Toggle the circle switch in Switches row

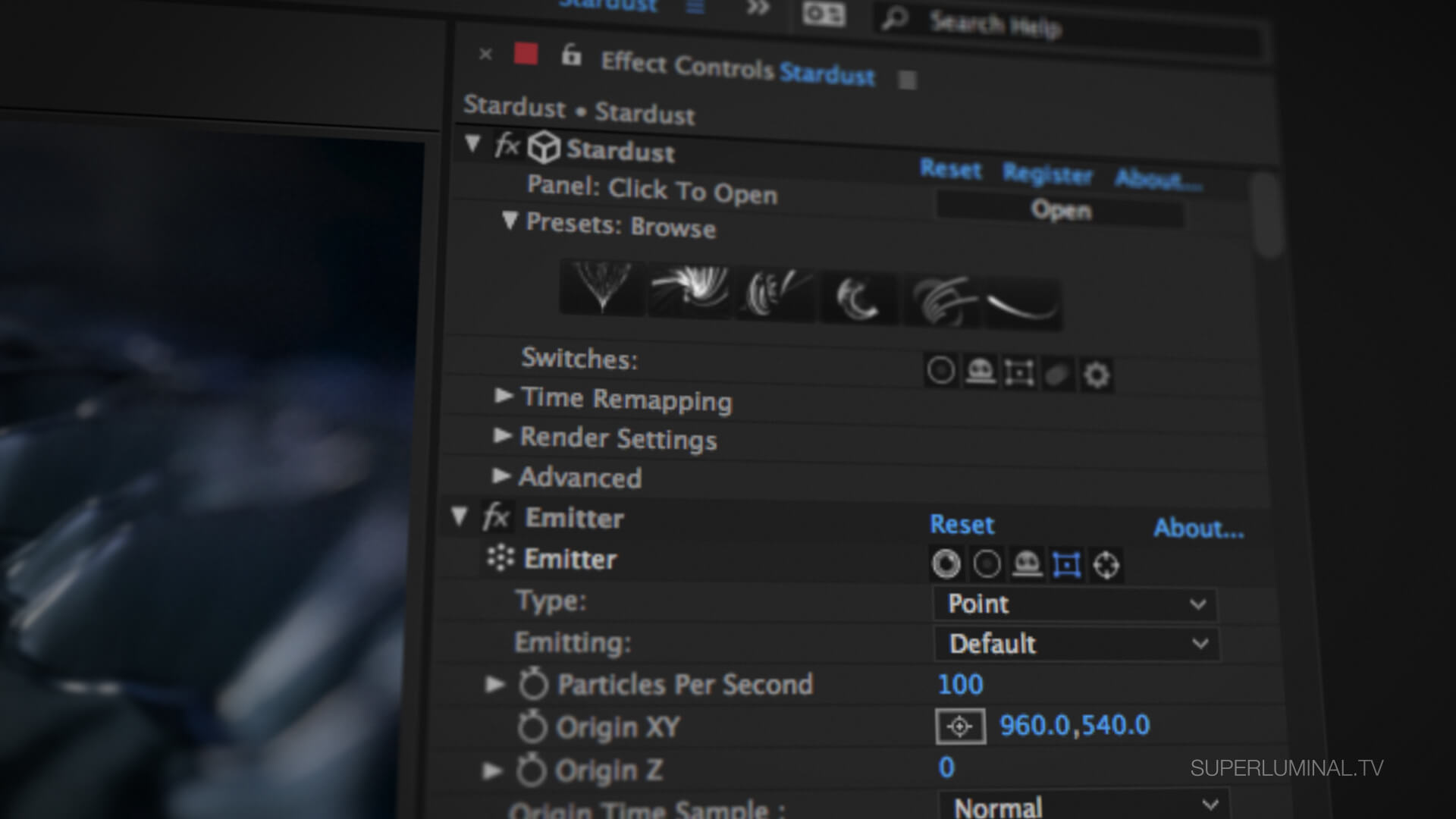941,371
